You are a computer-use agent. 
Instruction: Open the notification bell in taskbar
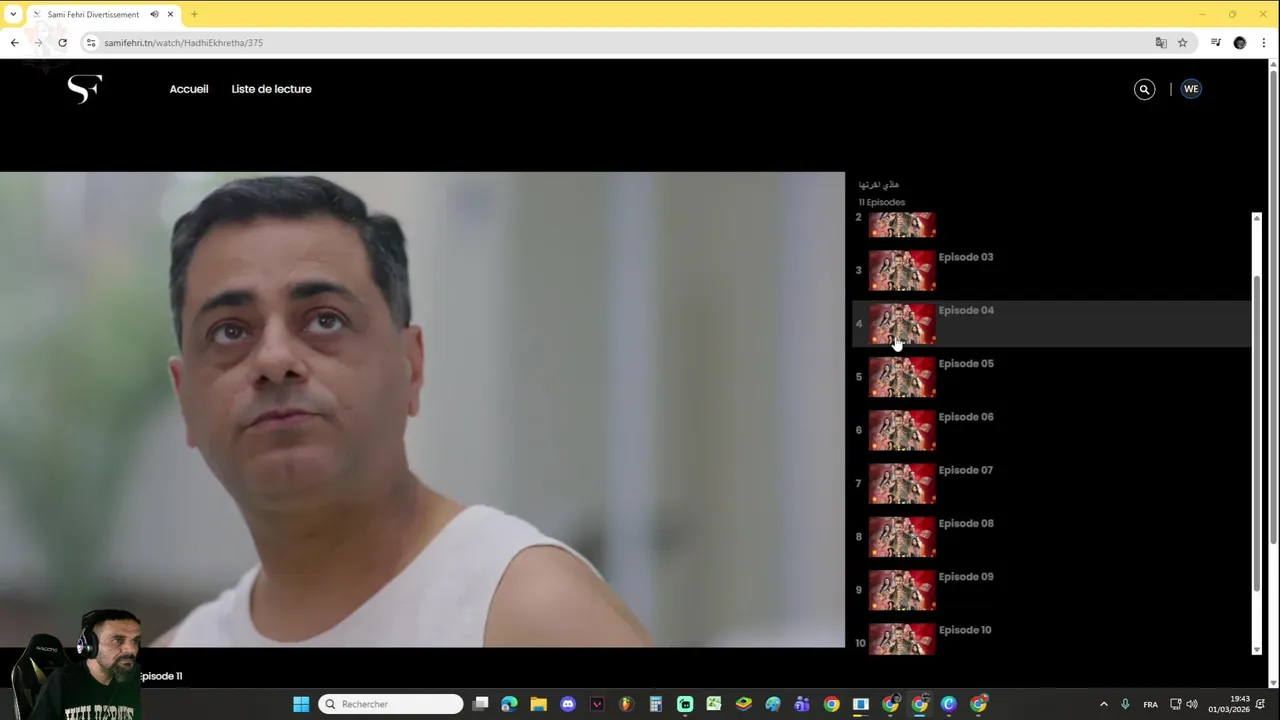(x=1261, y=704)
